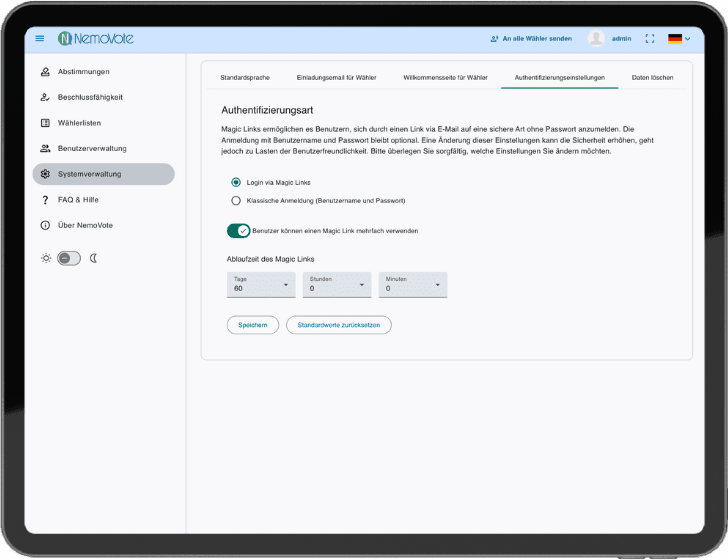Open the Tage dropdown
The image size is (728, 560).
coord(261,285)
